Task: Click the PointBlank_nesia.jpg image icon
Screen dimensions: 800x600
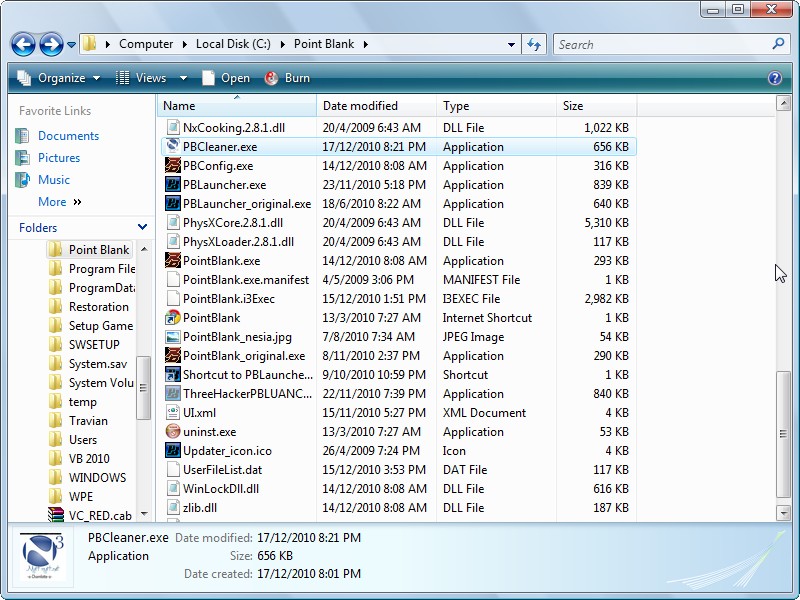Action: (x=173, y=337)
